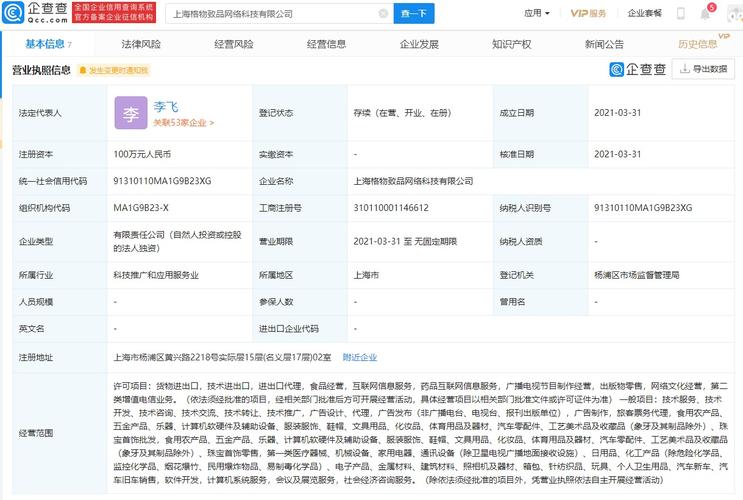
Task: Click the 企查查 logo in header
Action: point(35,13)
